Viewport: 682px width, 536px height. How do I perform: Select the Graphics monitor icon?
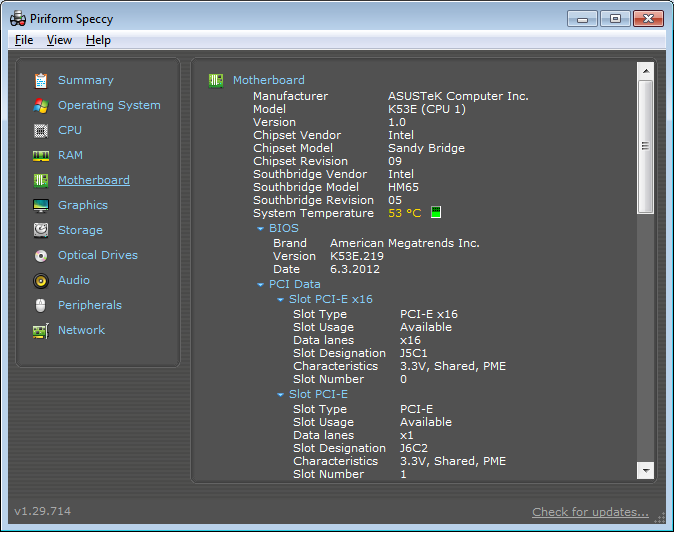pyautogui.click(x=41, y=206)
